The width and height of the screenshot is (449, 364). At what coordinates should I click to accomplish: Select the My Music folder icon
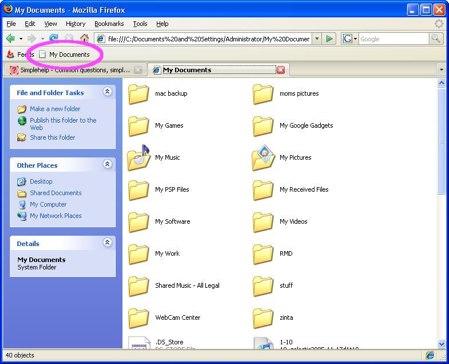[x=138, y=157]
